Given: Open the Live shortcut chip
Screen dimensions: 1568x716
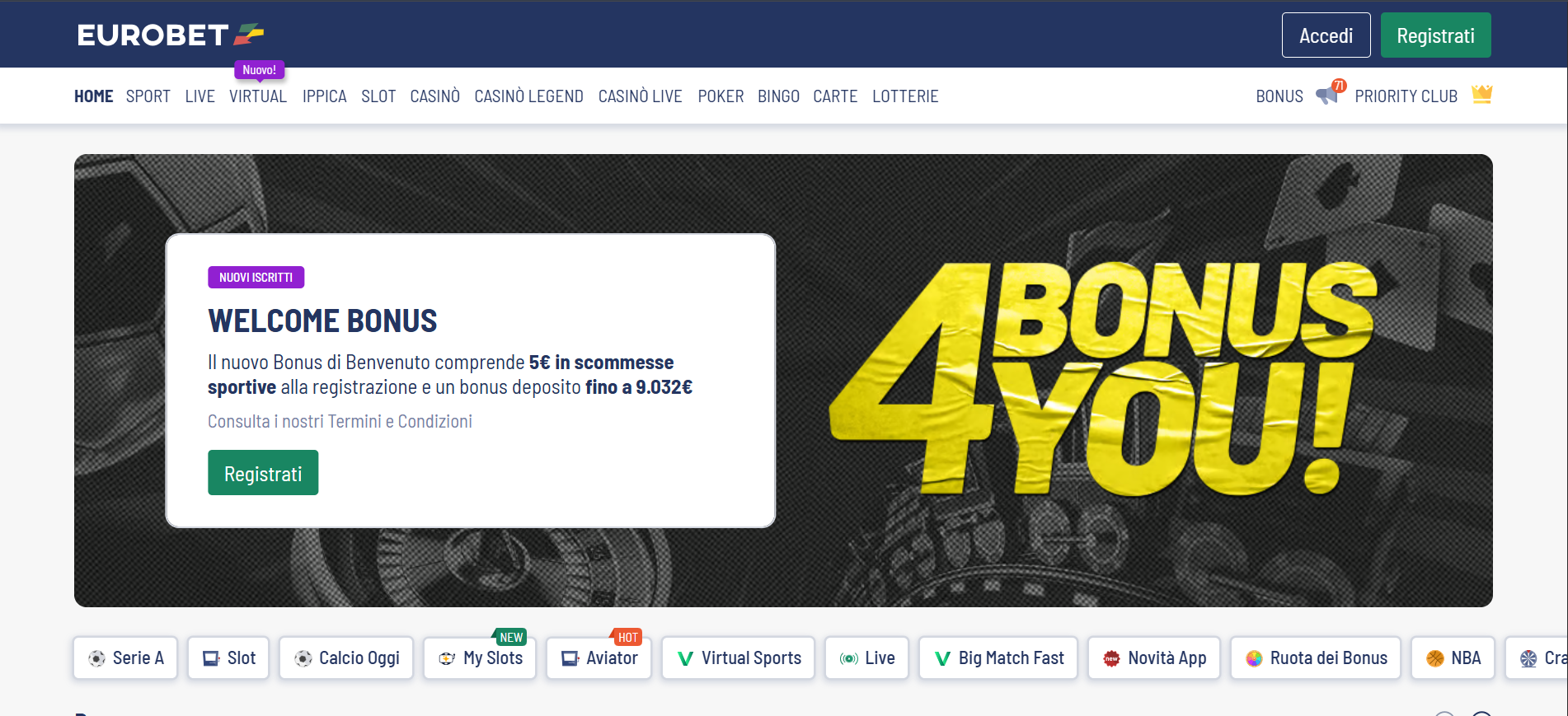Looking at the screenshot, I should [x=867, y=658].
